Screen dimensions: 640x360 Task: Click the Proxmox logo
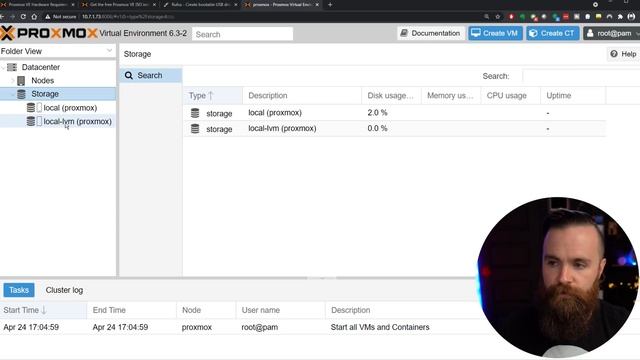[x=49, y=33]
